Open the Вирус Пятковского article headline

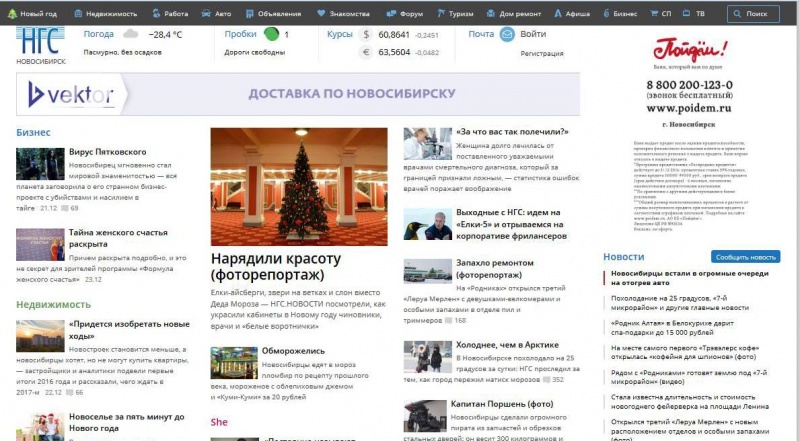coord(108,152)
